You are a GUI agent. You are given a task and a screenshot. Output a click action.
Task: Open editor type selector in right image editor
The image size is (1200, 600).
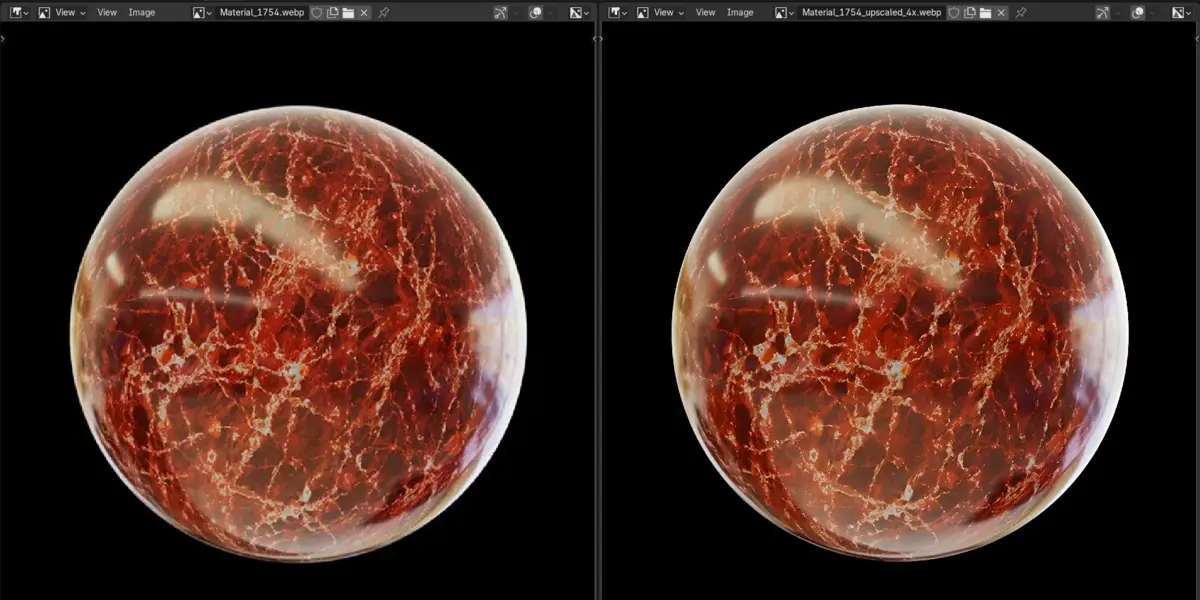point(618,12)
